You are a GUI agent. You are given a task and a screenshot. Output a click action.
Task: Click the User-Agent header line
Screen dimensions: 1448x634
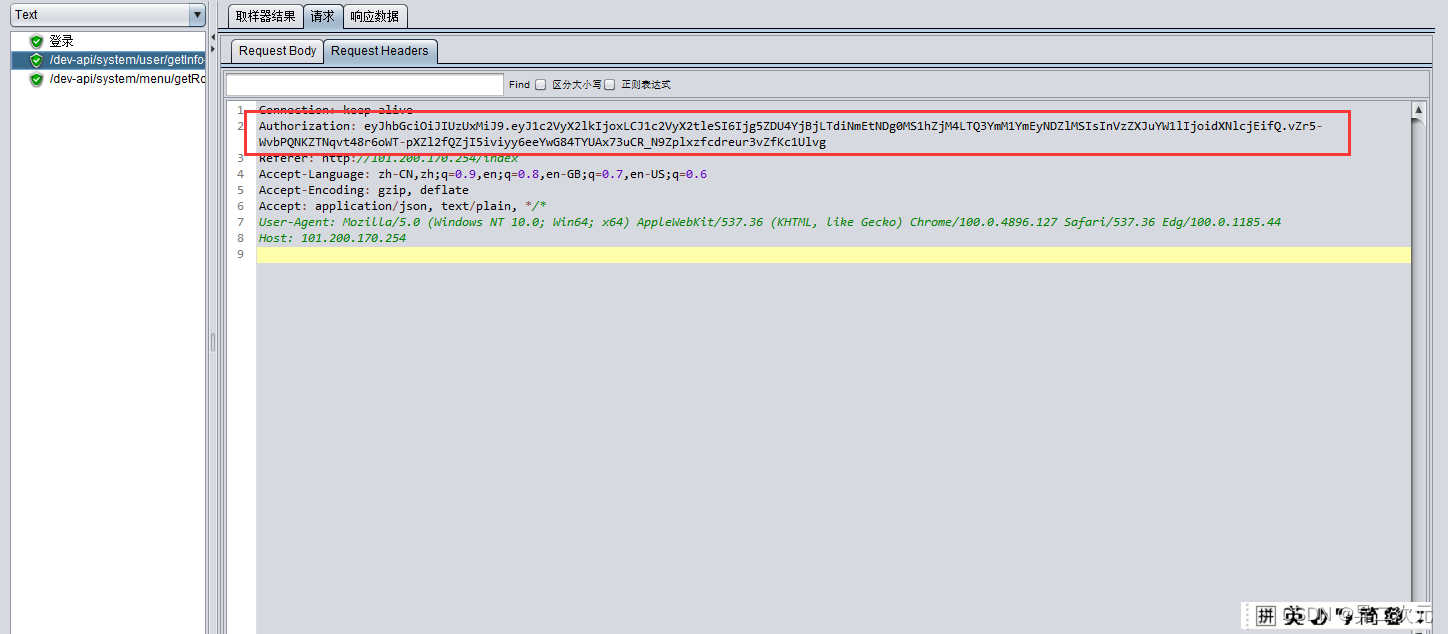pyautogui.click(x=770, y=222)
